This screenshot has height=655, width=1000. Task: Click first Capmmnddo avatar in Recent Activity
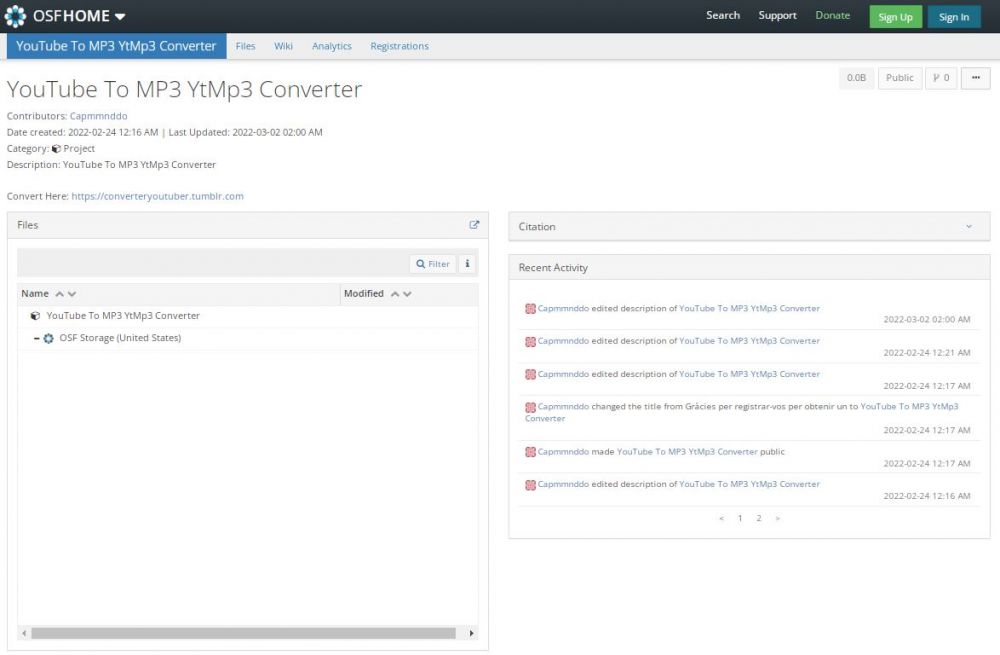pos(530,309)
